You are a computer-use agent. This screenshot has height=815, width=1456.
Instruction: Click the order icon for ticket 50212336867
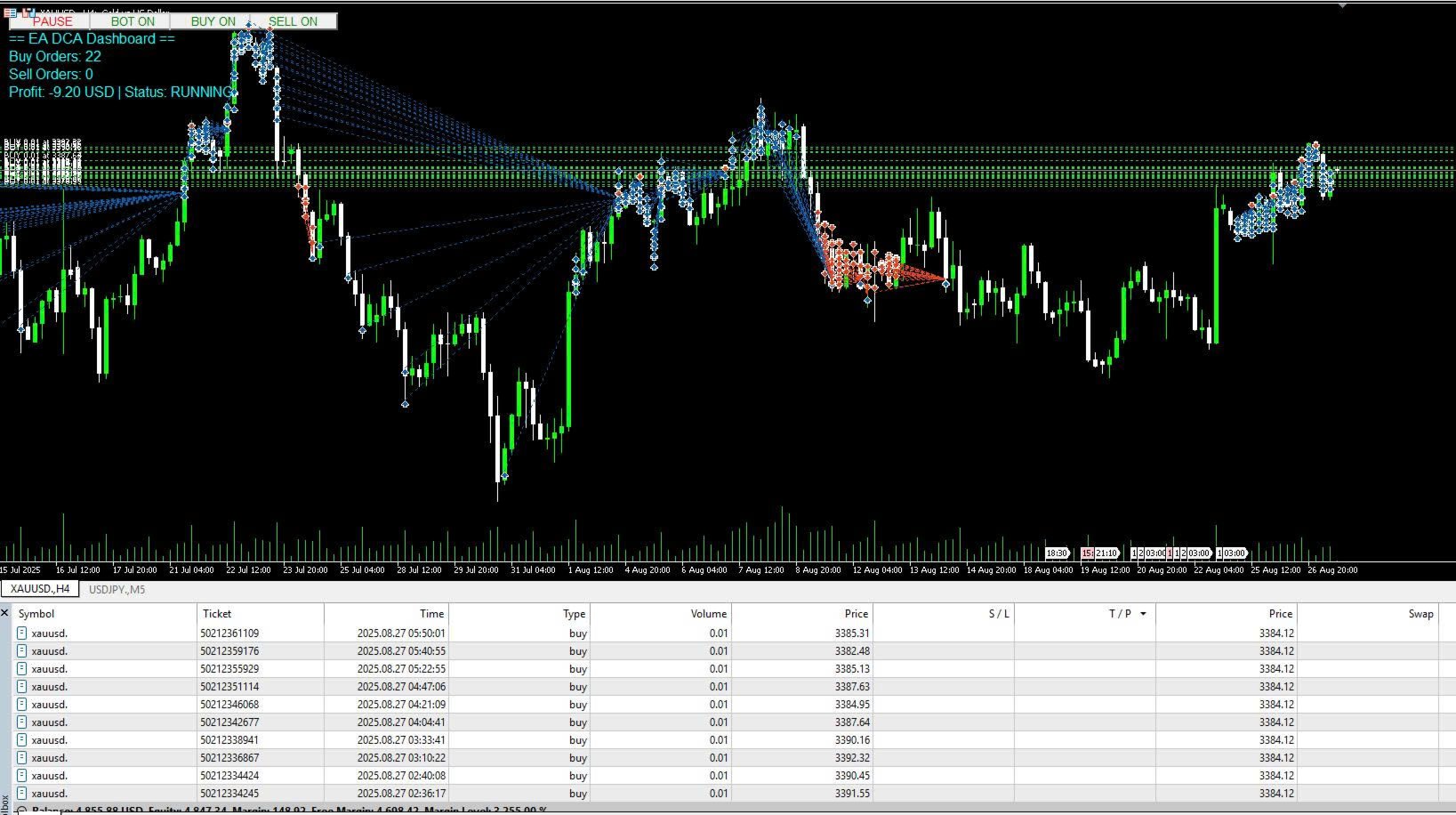(x=22, y=758)
